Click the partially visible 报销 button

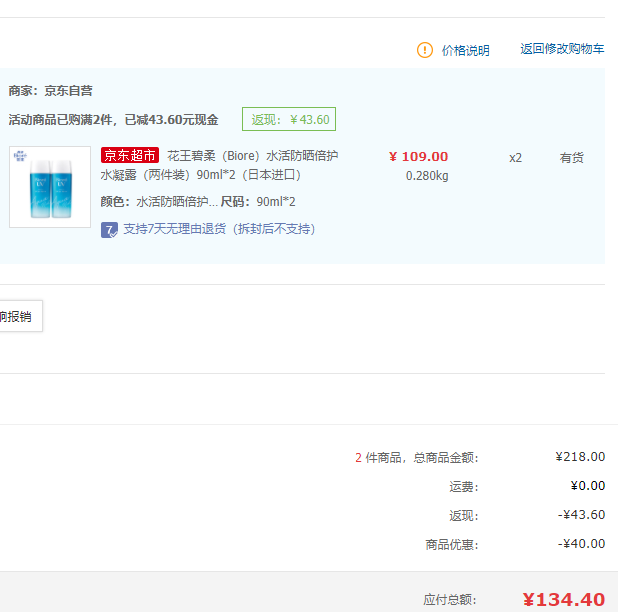coord(20,316)
